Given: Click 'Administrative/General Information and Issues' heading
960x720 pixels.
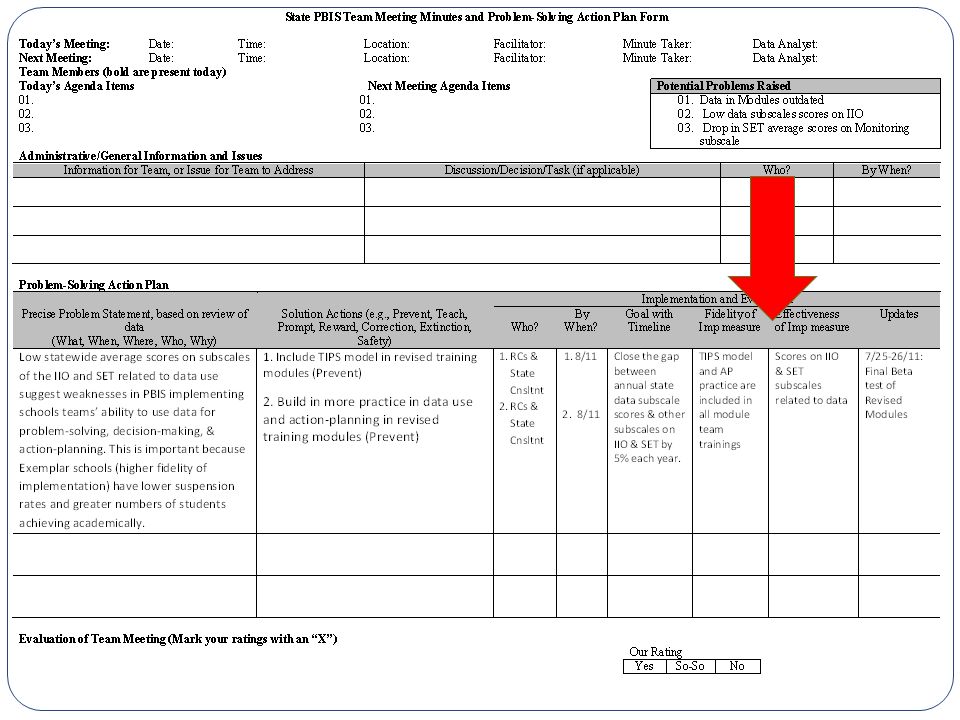Looking at the screenshot, I should 140,156.
